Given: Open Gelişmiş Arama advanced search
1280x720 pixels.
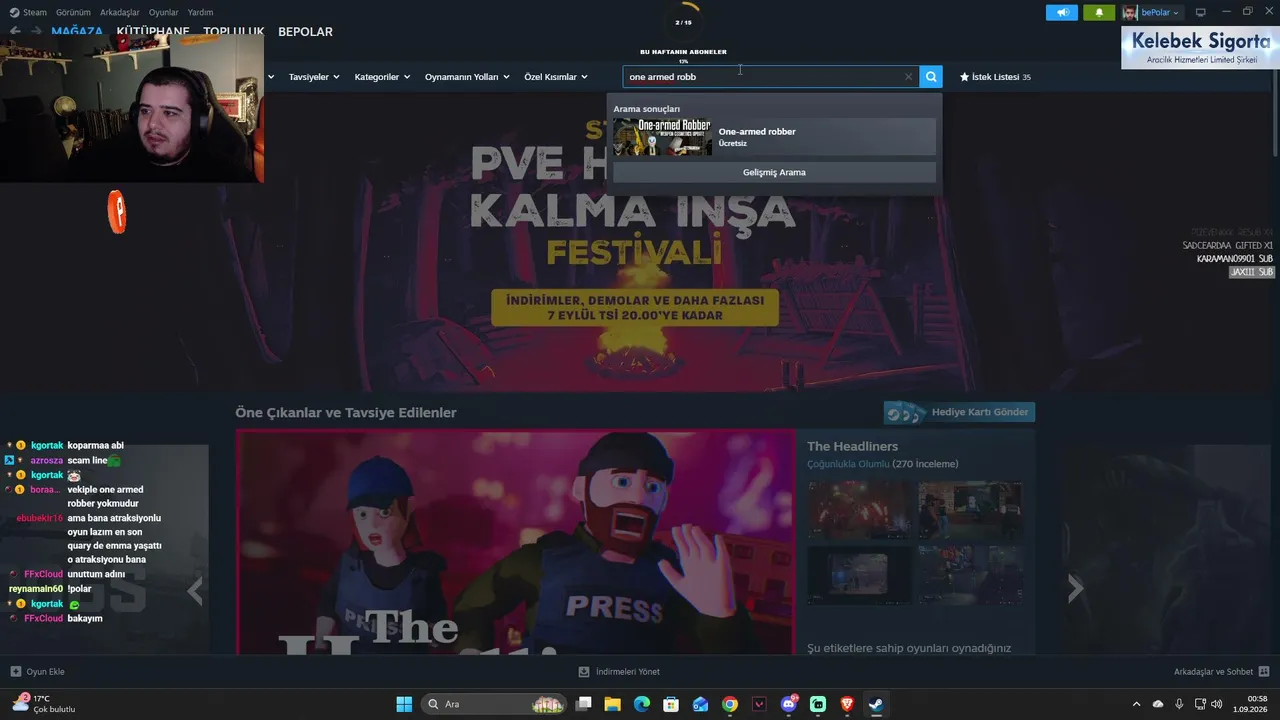Looking at the screenshot, I should coord(774,172).
